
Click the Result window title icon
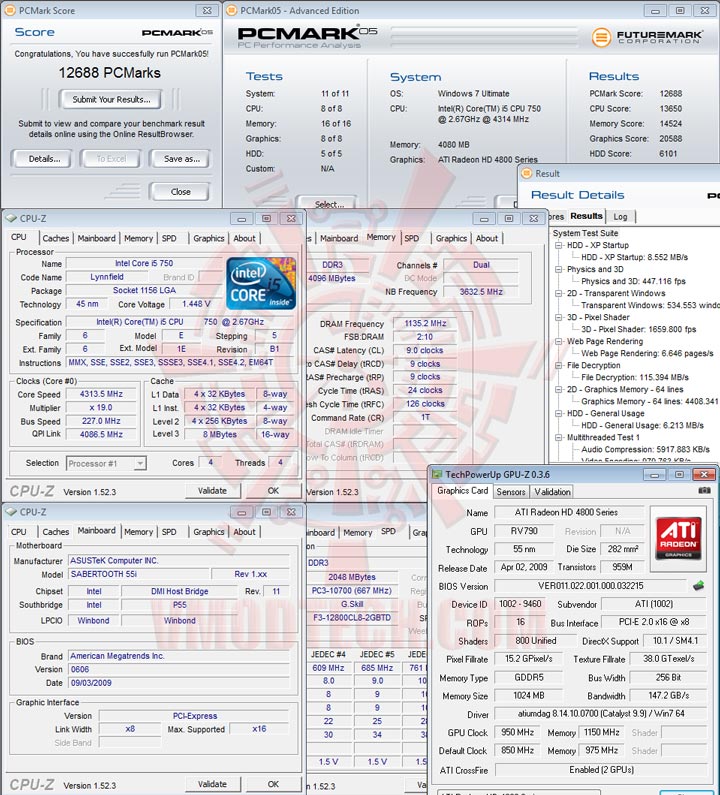[x=527, y=173]
